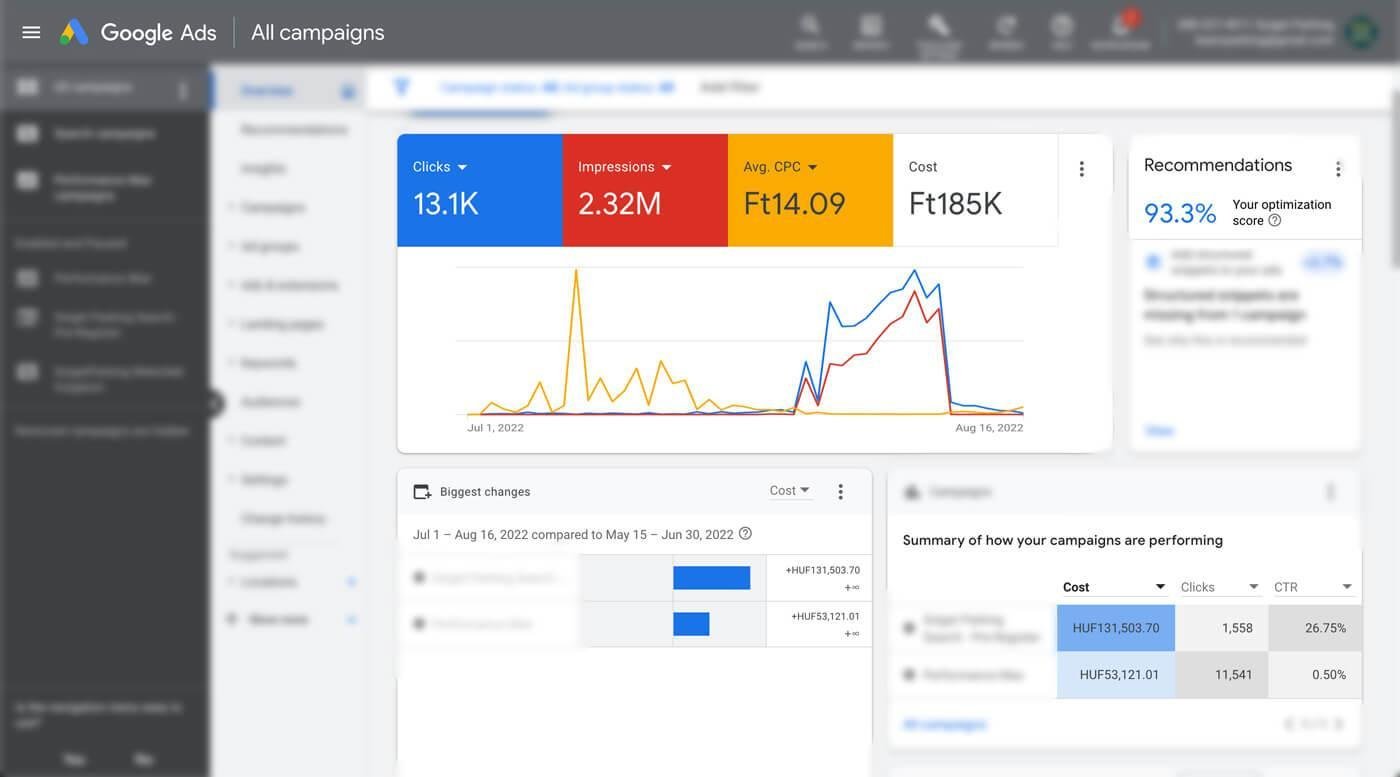Click the All campaigns page title
This screenshot has height=777, width=1400.
click(x=318, y=32)
